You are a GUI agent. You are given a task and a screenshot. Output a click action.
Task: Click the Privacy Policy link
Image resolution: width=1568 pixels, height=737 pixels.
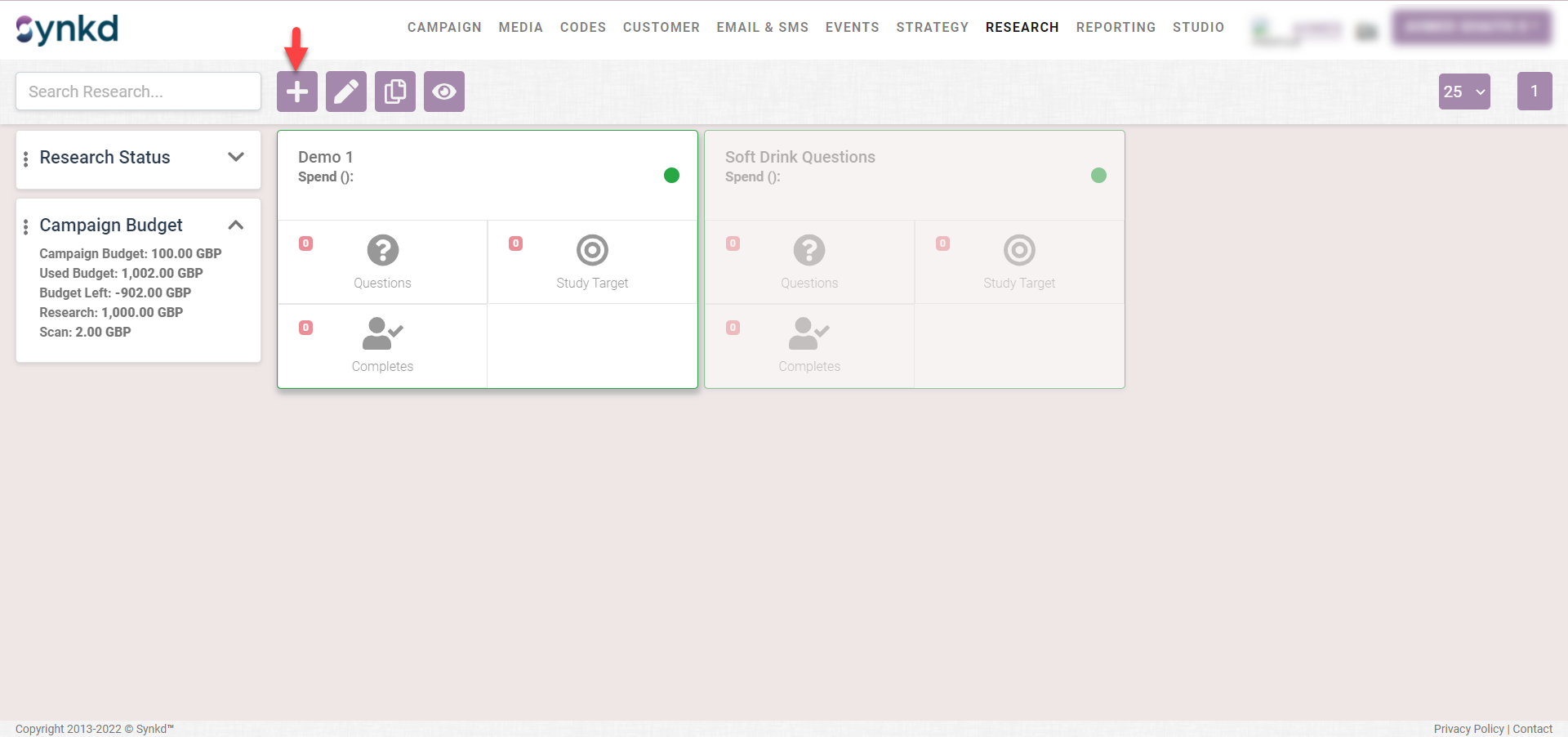point(1468,729)
